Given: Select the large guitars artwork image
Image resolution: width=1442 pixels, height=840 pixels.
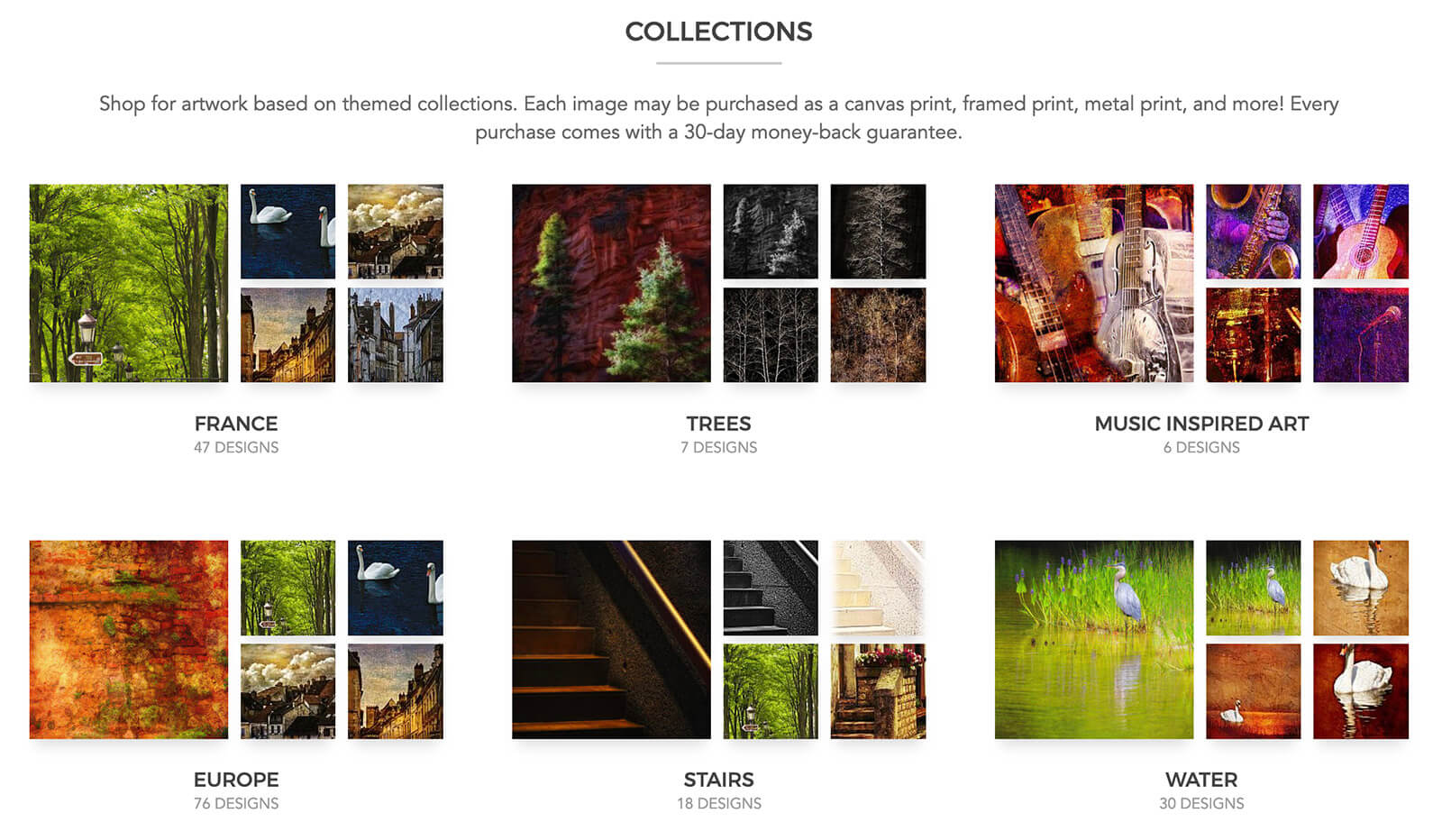Looking at the screenshot, I should [1094, 283].
